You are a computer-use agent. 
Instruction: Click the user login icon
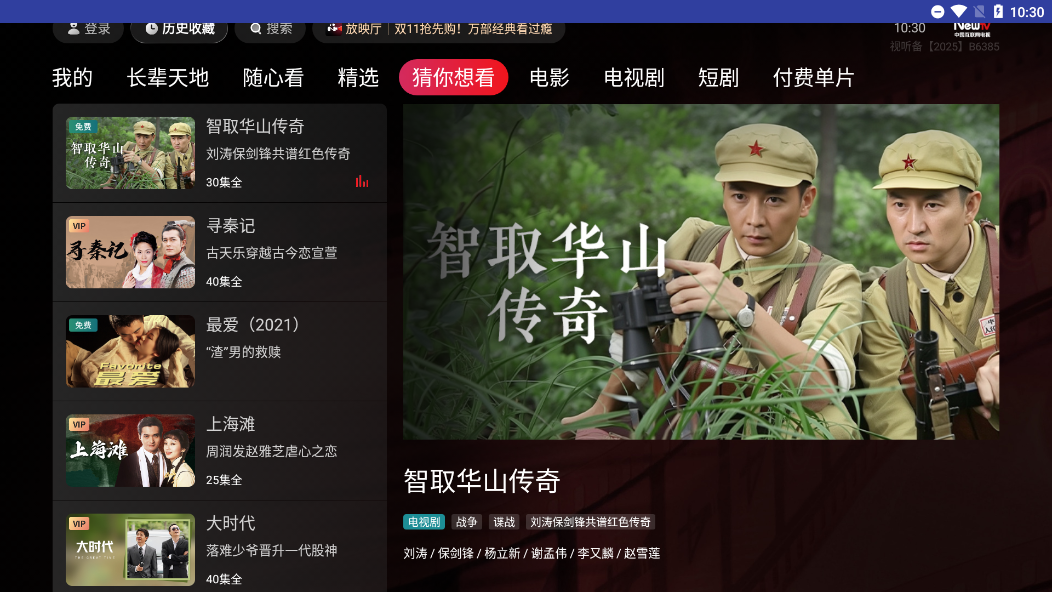[x=74, y=28]
